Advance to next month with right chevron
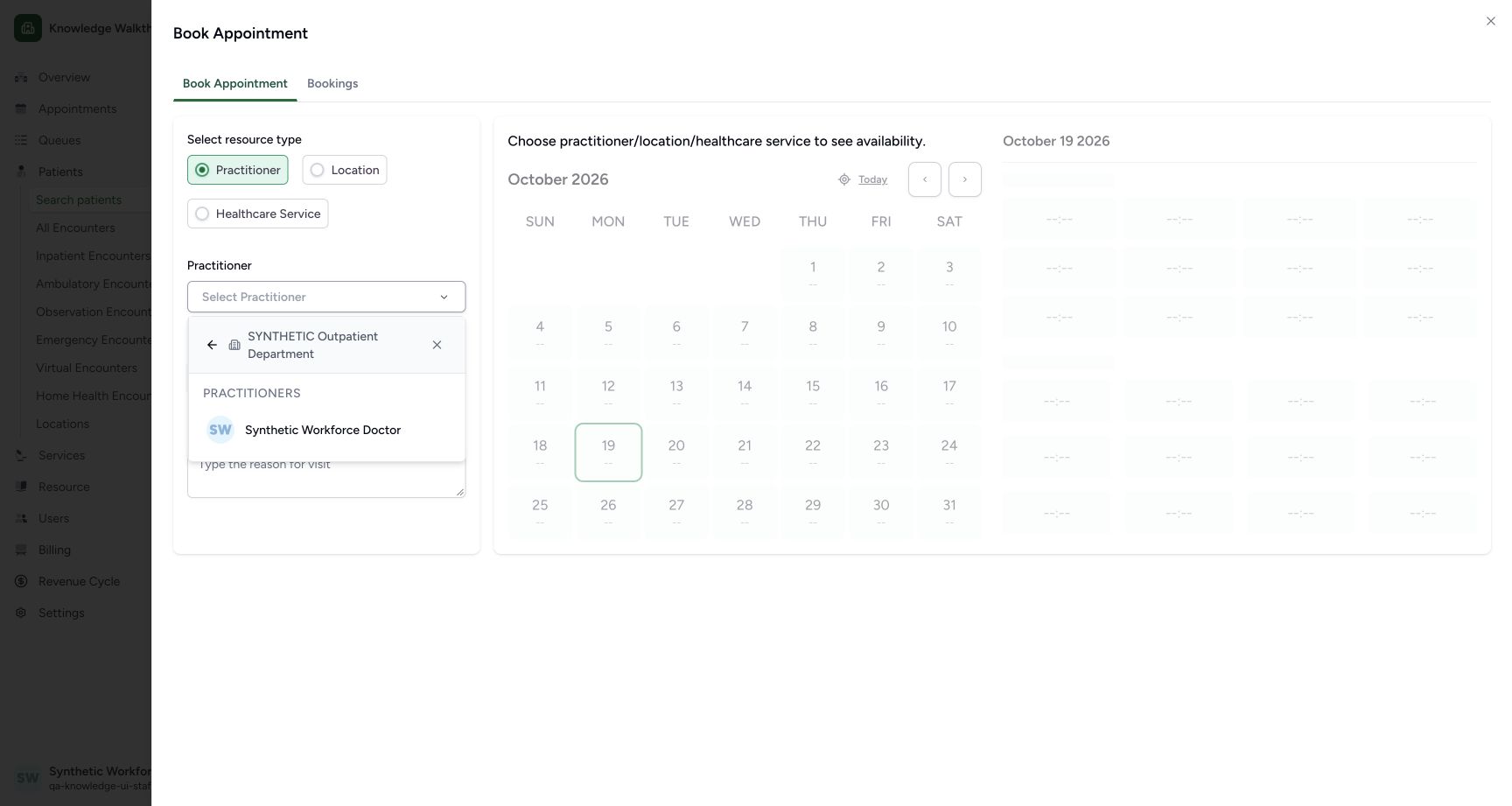The height and width of the screenshot is (806, 1512). pos(965,179)
